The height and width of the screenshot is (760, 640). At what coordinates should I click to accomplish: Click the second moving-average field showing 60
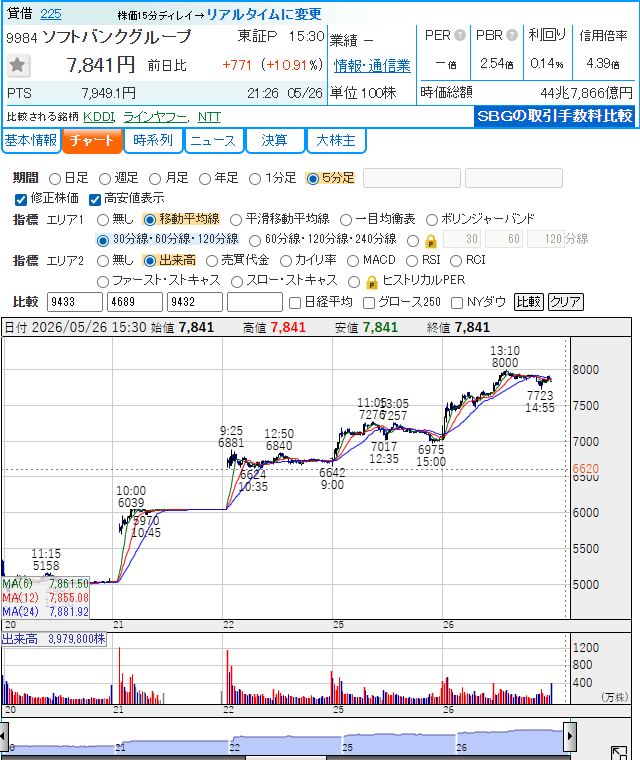point(504,239)
